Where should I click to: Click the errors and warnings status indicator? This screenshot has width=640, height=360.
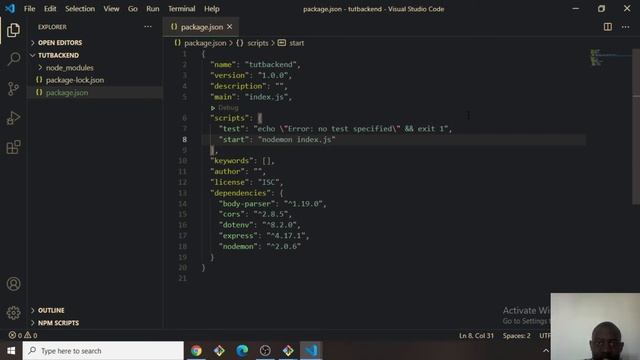[x=23, y=336]
